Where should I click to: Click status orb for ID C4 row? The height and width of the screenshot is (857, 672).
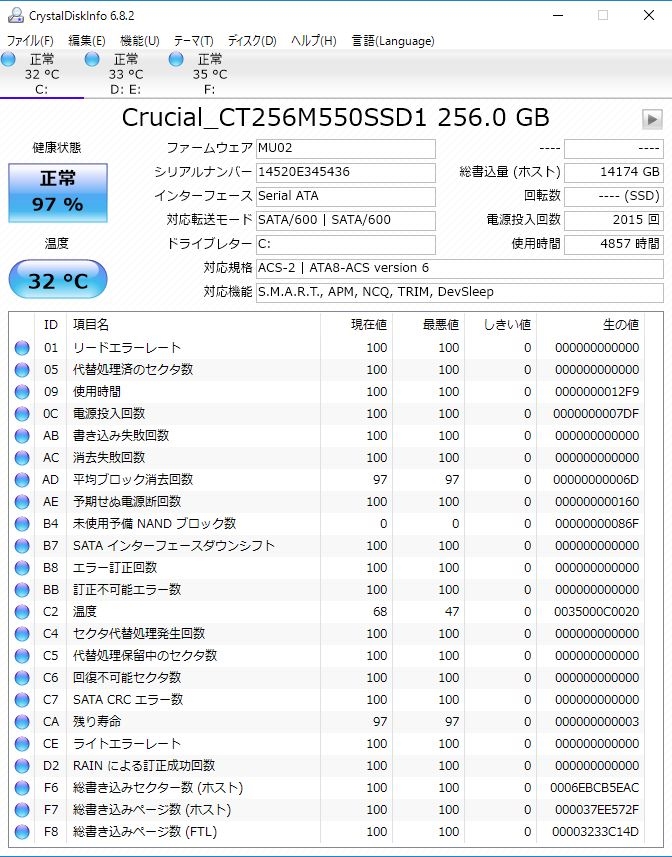click(x=22, y=634)
